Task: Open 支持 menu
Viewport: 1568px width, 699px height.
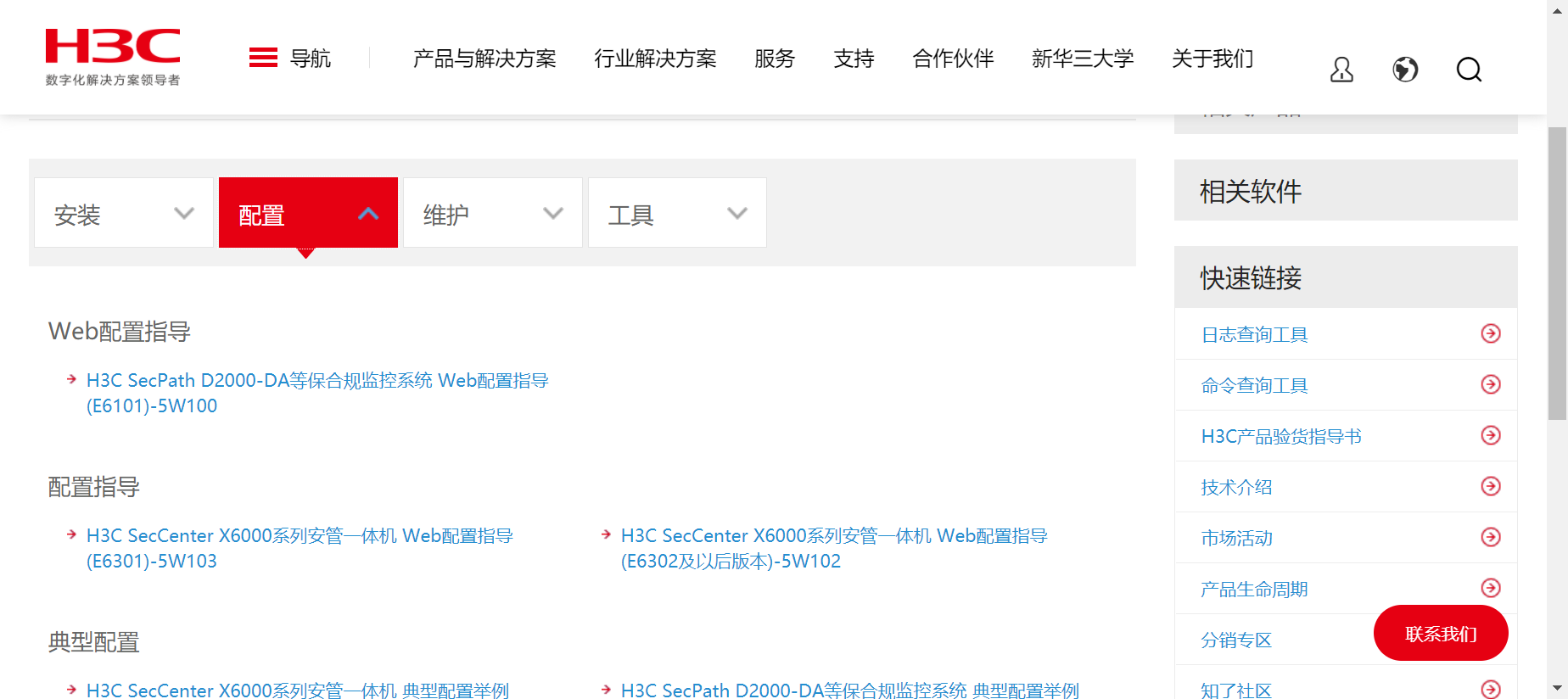Action: coord(854,59)
